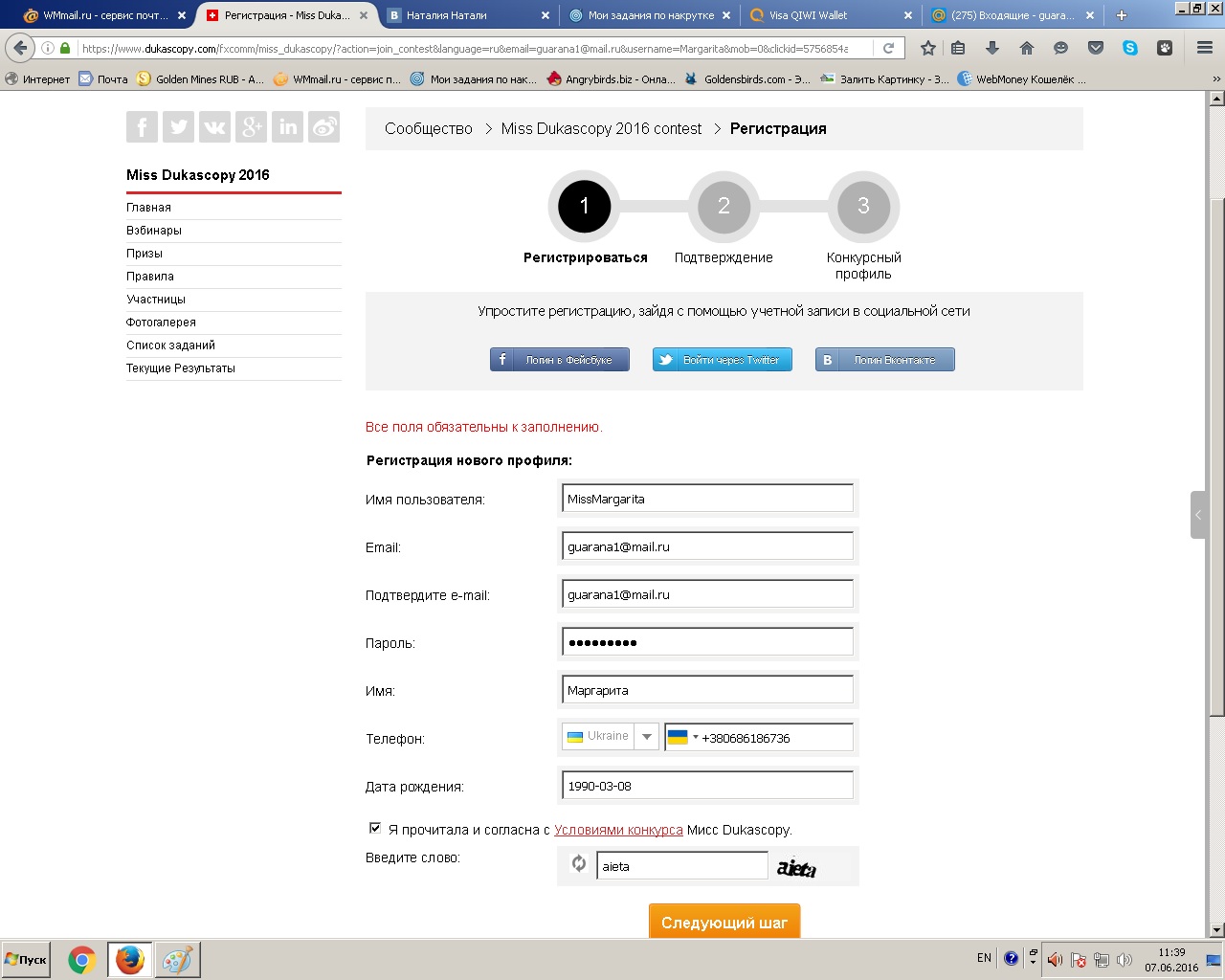Open Вэбинары in the sidebar menu
This screenshot has width=1225, height=980.
coord(154,230)
